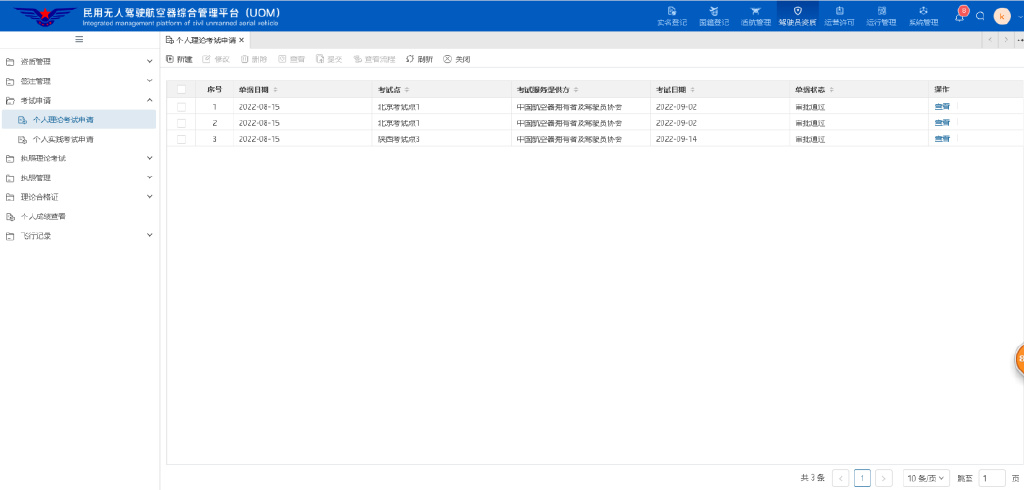
Task: Go to previous page in pagination
Action: coord(841,478)
